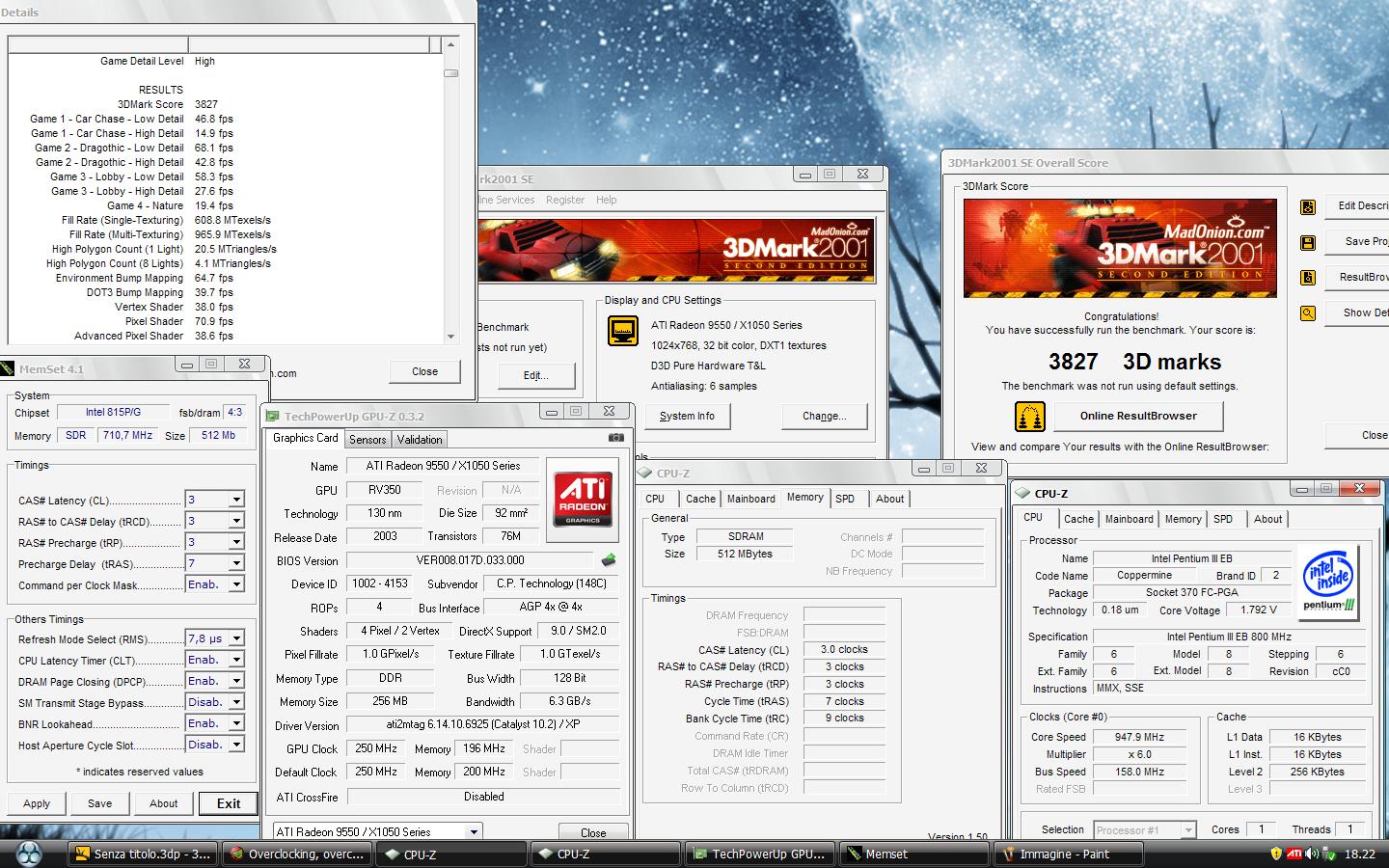Screen dimensions: 1389x868
Task: Open Immagine - Paint taskbar item
Action: (x=1067, y=854)
